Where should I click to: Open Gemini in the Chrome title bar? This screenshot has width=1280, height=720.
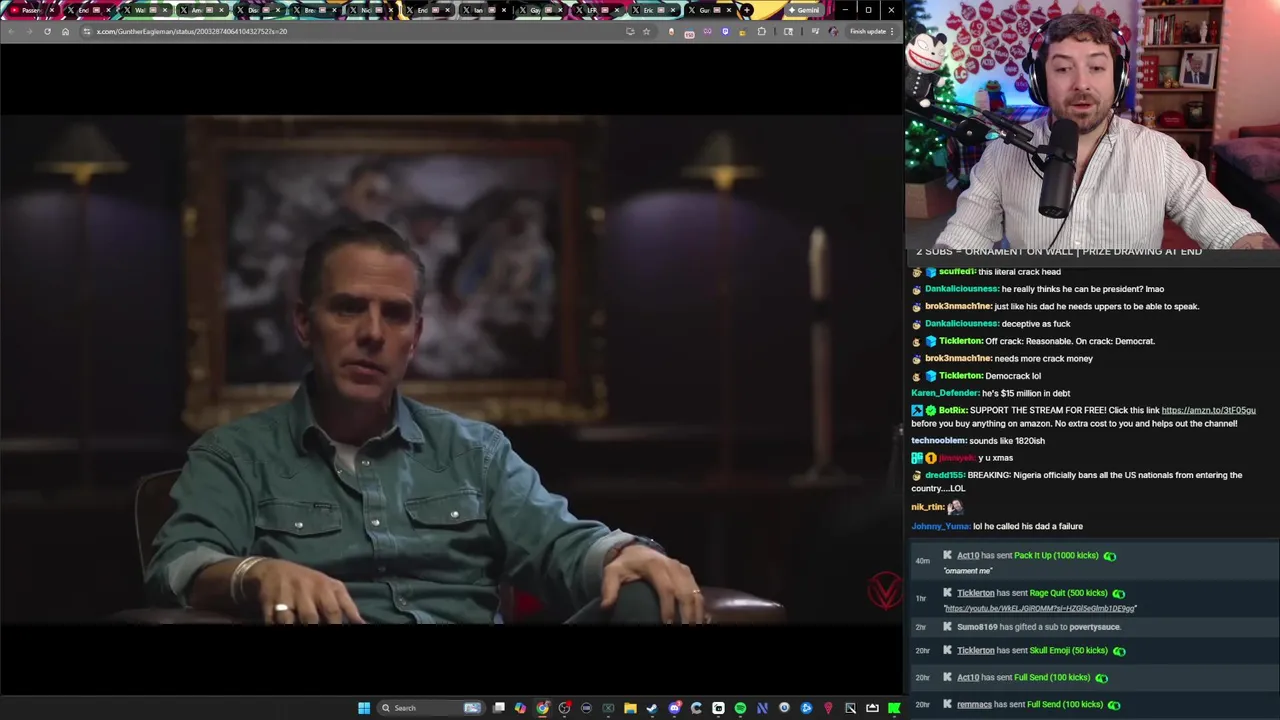point(803,10)
